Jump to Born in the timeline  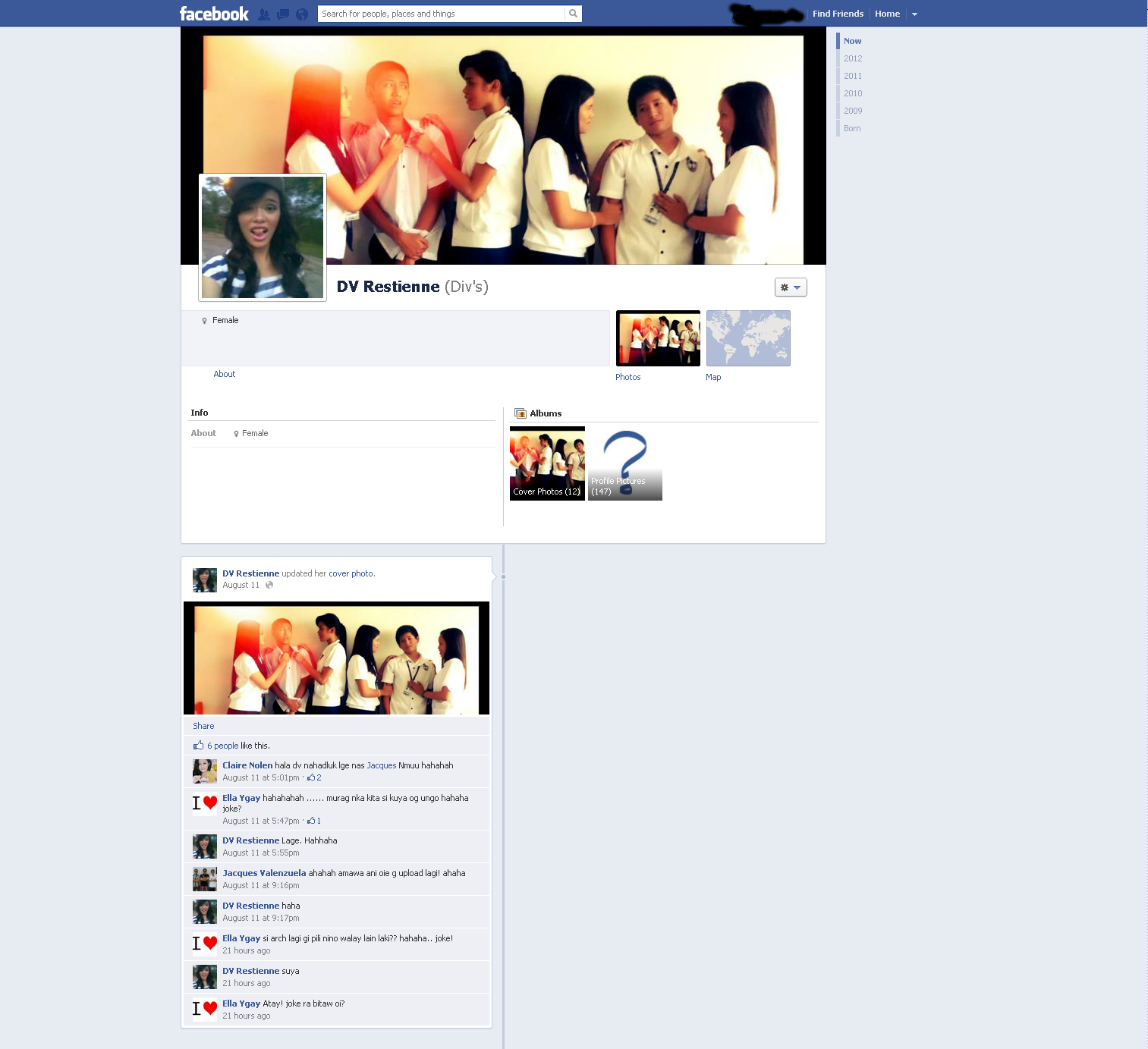click(852, 128)
